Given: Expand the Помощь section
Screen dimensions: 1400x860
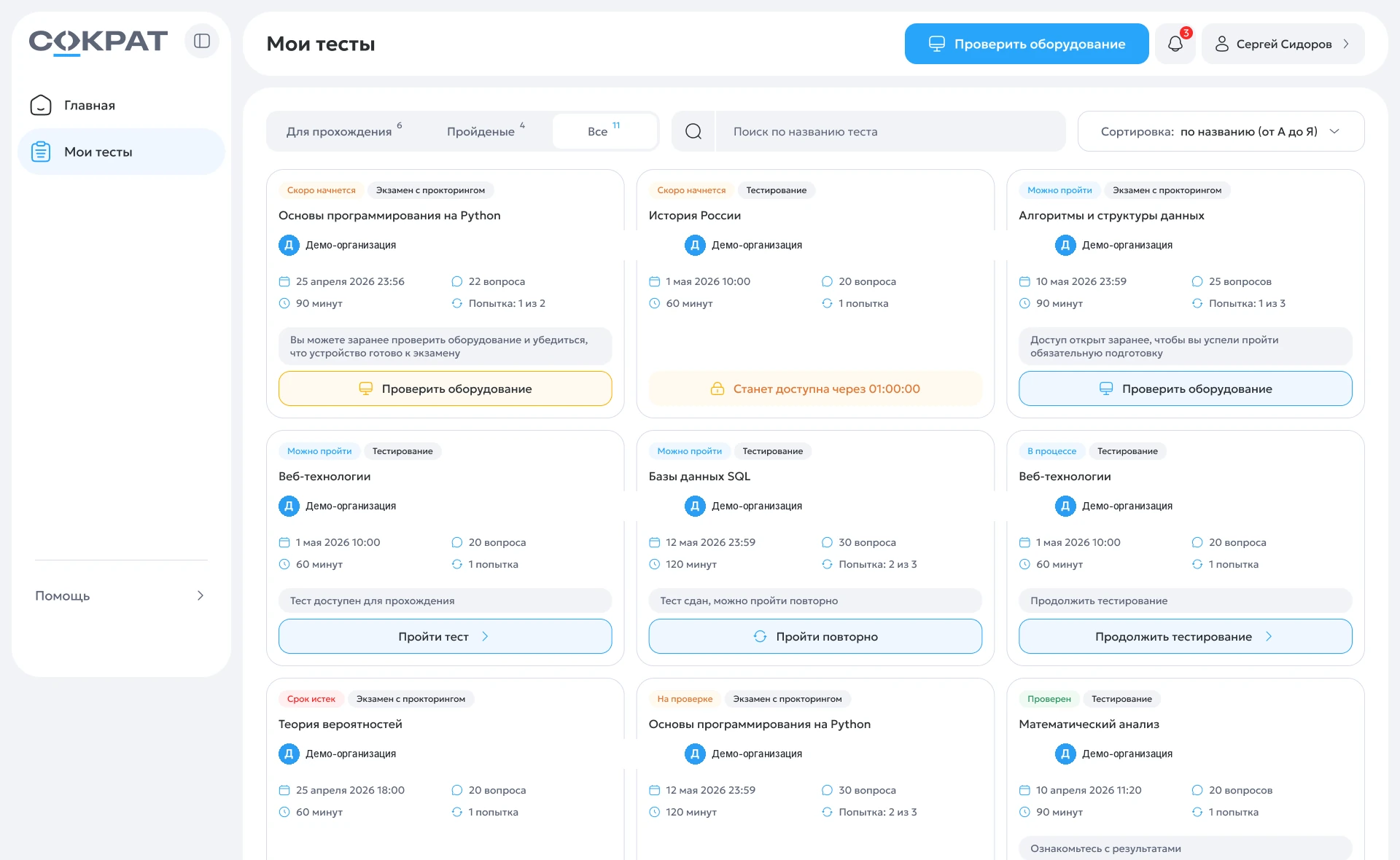Looking at the screenshot, I should tap(120, 595).
